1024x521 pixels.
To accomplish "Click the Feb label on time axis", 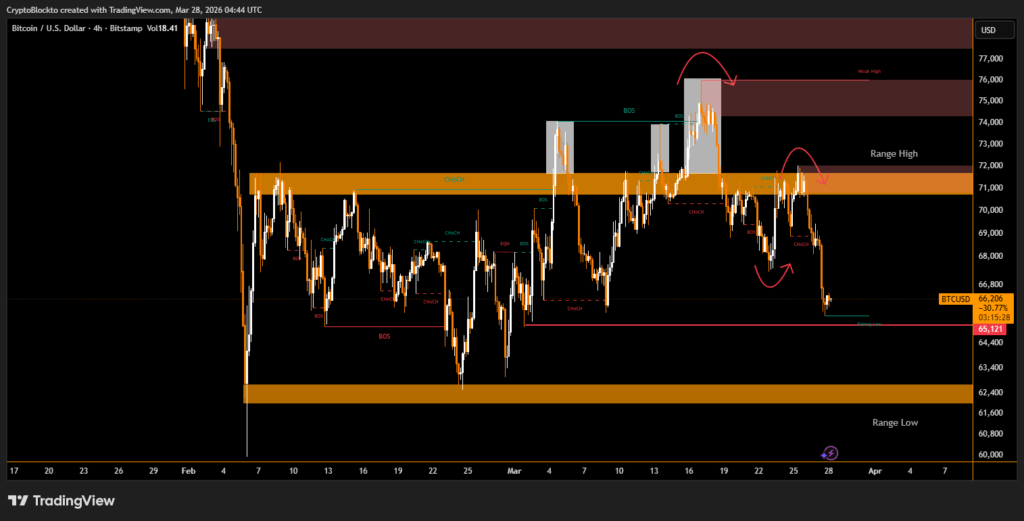I will point(187,469).
